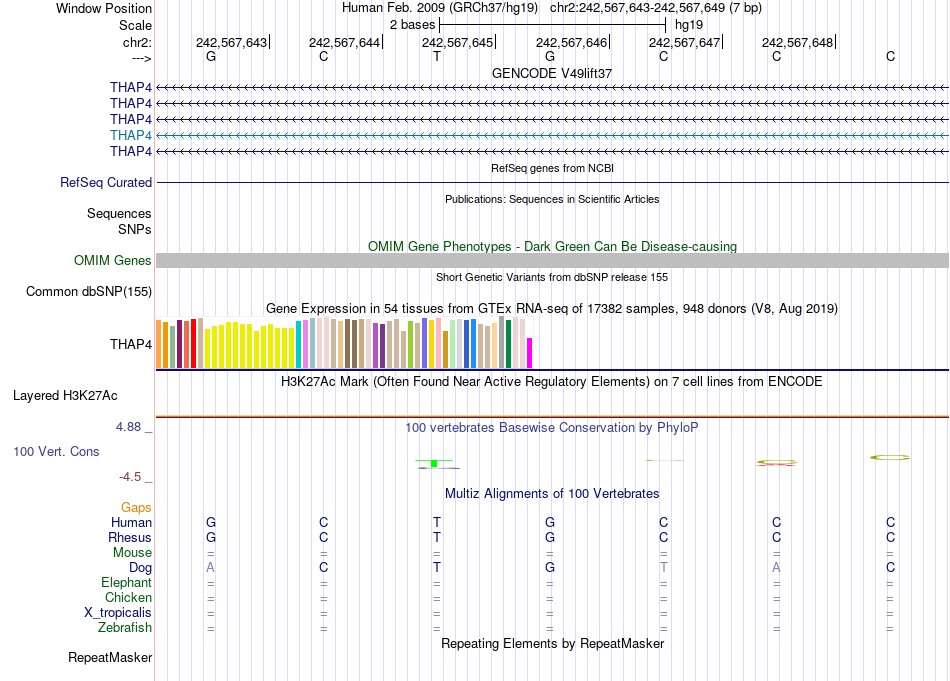The image size is (950, 681).
Task: Click the Dog row T under 242,567,647
Action: 663,568
